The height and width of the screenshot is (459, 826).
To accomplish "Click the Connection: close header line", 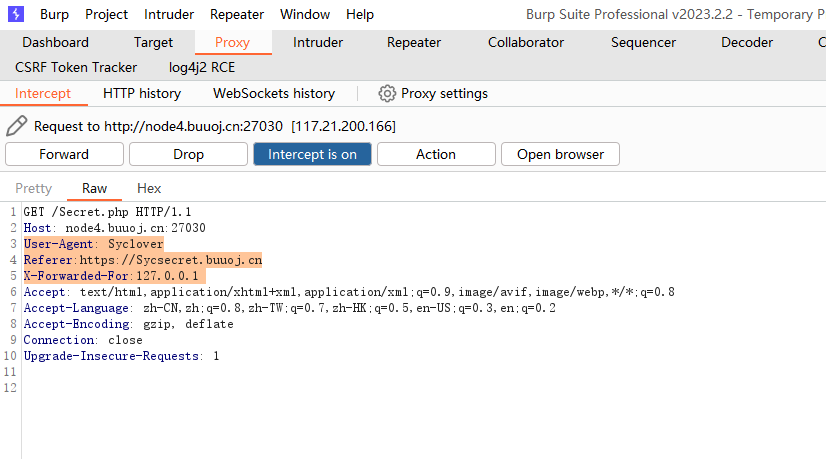I will click(83, 340).
